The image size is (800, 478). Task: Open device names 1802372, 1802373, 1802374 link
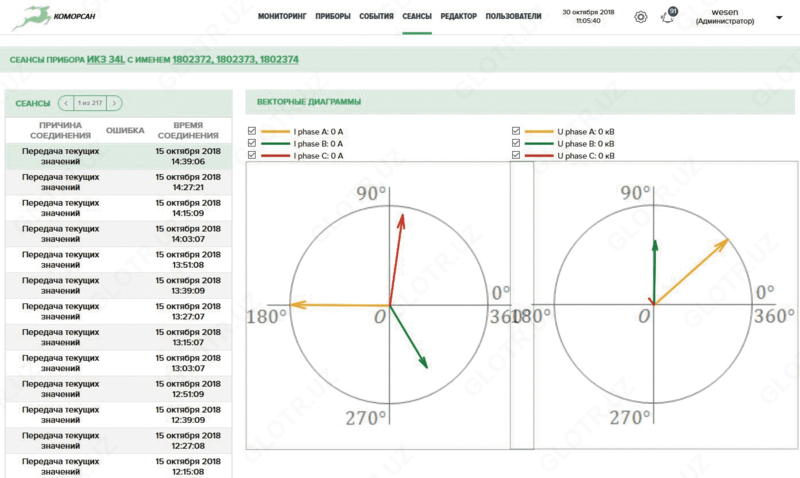[235, 61]
